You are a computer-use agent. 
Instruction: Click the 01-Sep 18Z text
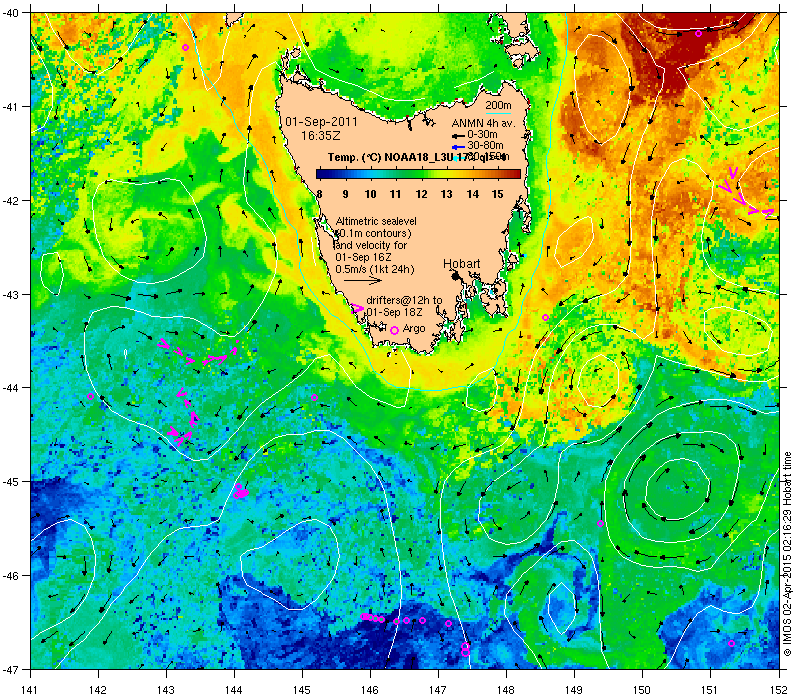394,312
